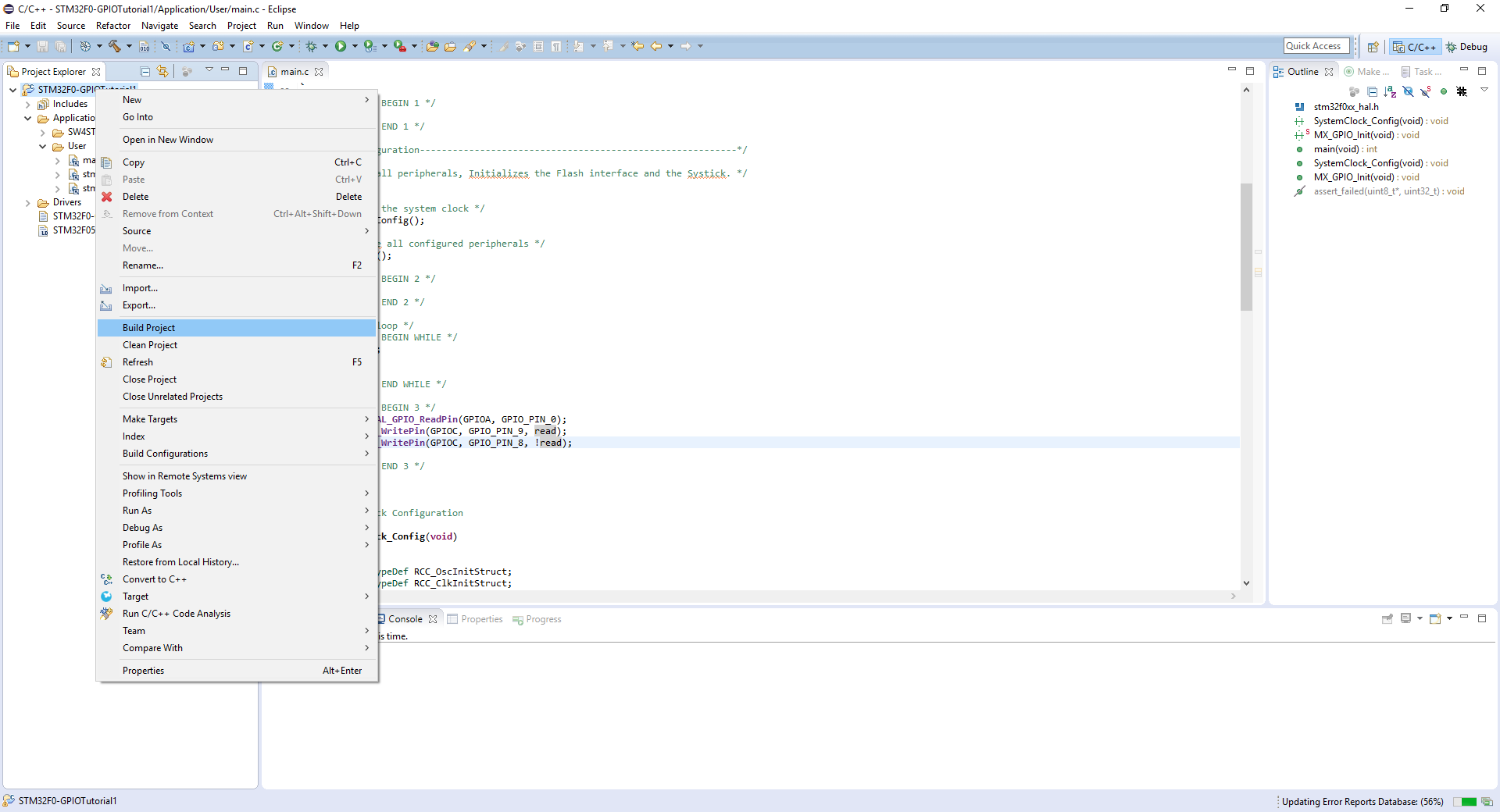The width and height of the screenshot is (1500, 812).
Task: Expand the Includes node in project tree
Action: point(28,105)
